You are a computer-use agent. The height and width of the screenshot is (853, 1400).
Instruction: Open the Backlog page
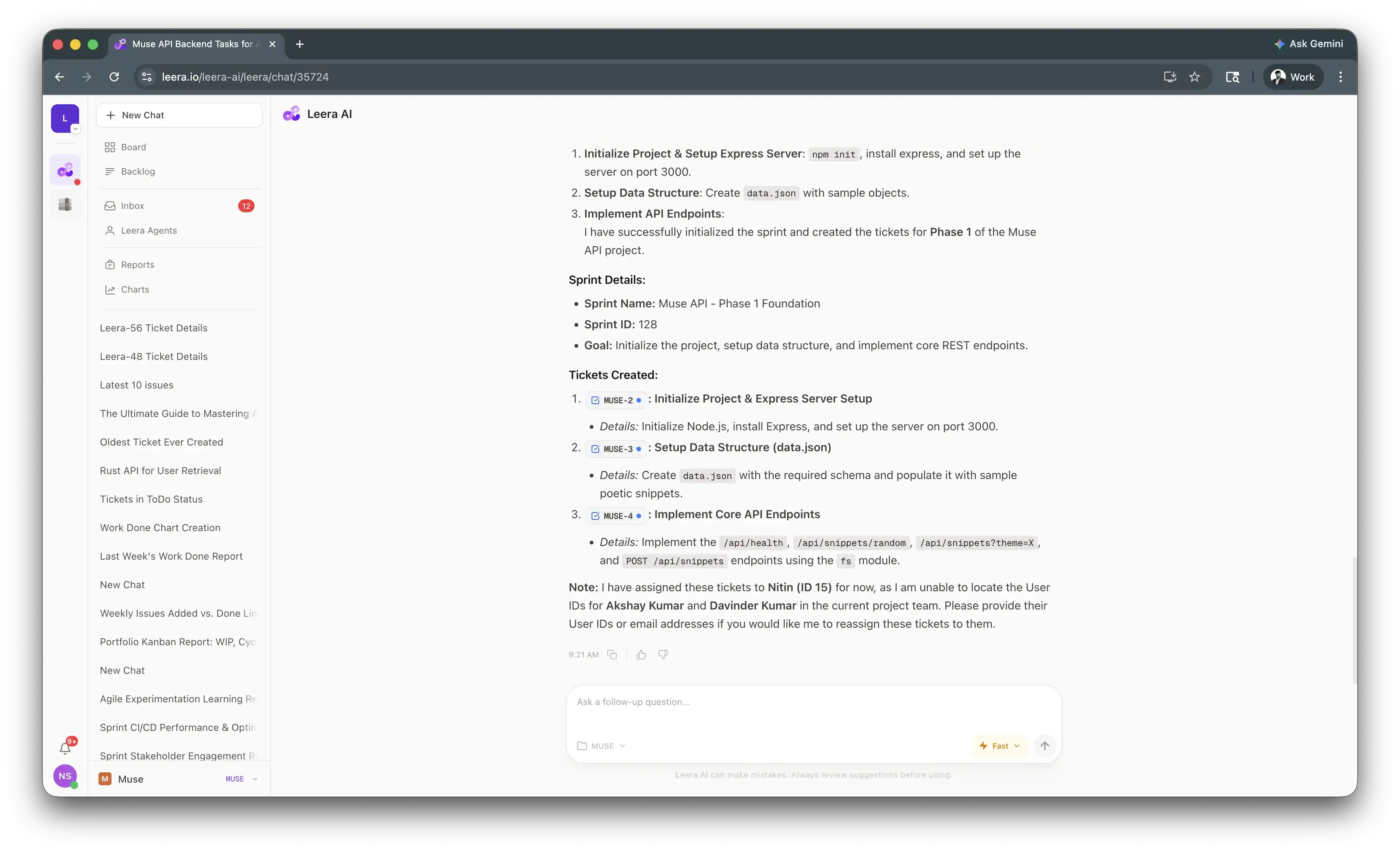point(179,172)
